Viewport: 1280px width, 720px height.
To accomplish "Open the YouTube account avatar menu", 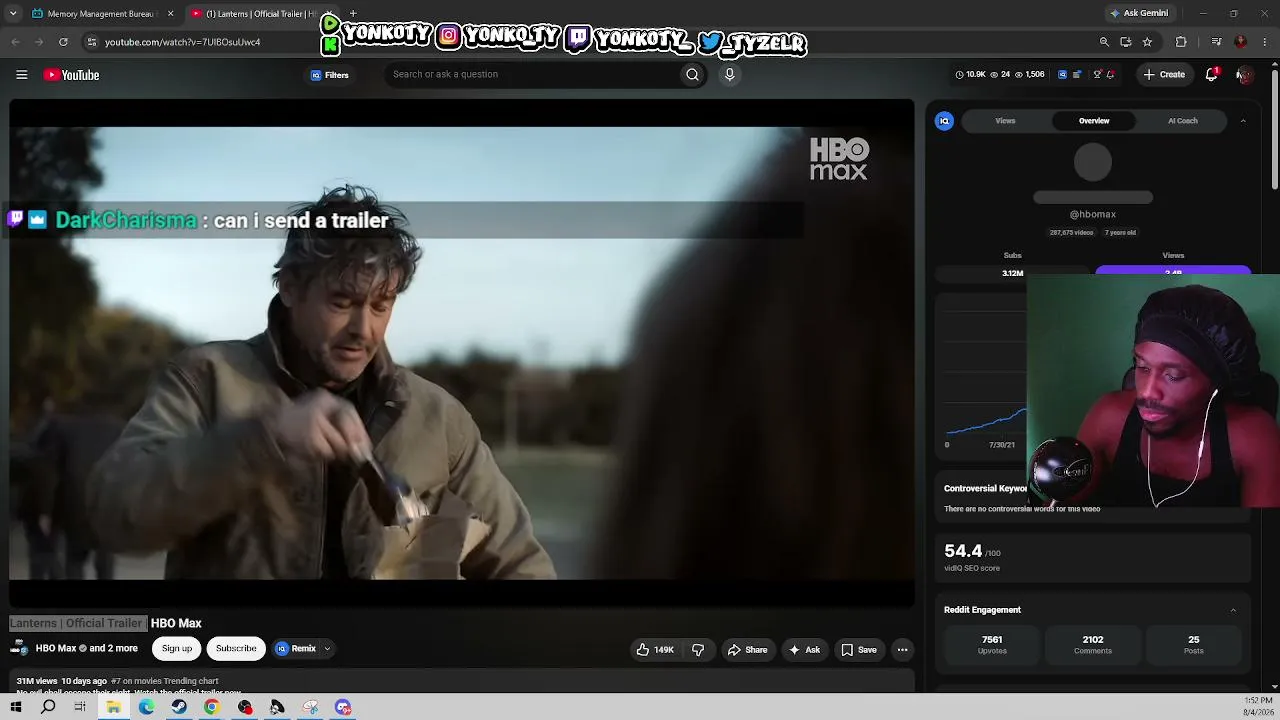I will click(x=1244, y=74).
